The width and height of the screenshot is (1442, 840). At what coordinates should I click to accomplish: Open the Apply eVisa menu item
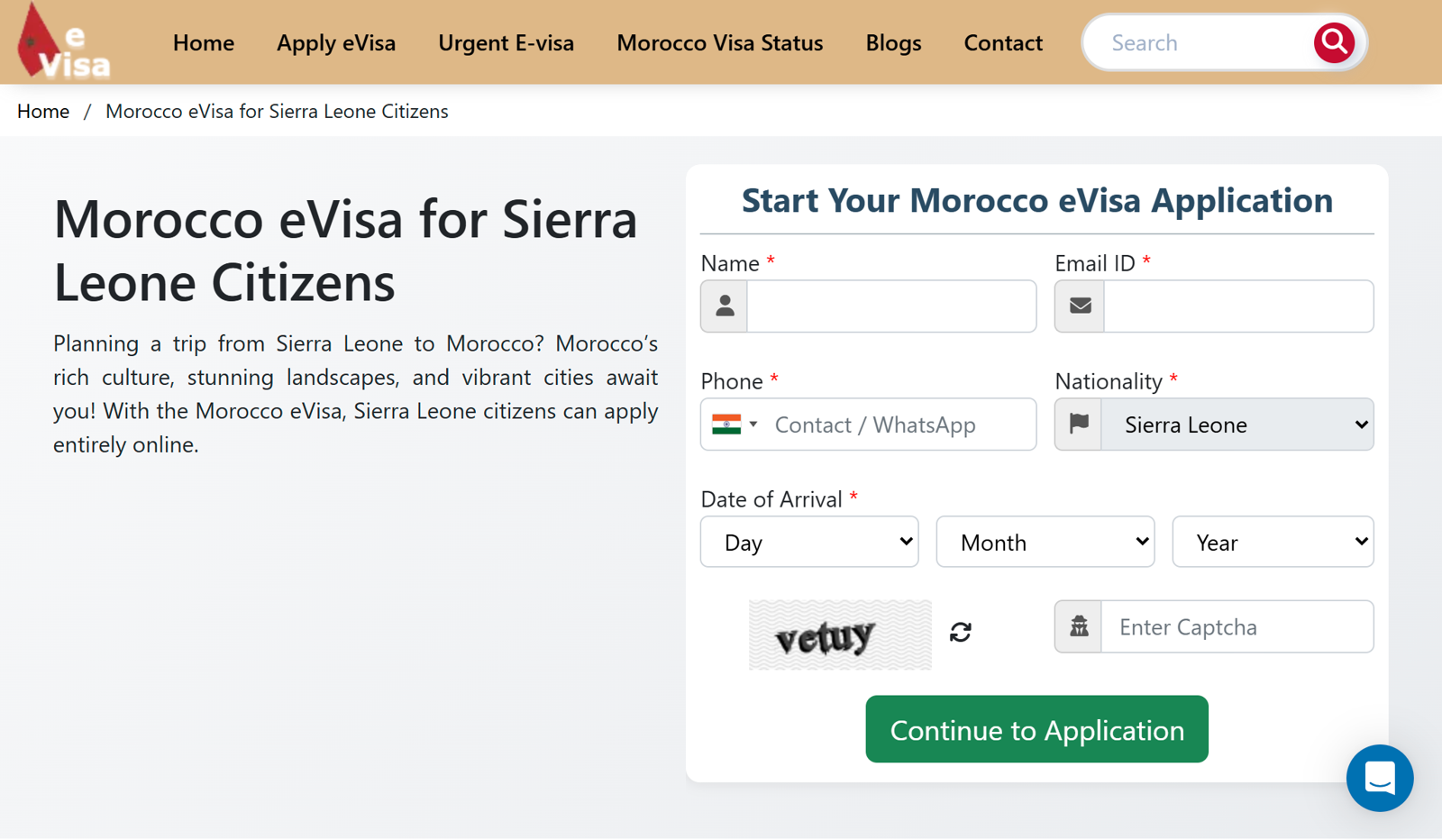(x=335, y=42)
